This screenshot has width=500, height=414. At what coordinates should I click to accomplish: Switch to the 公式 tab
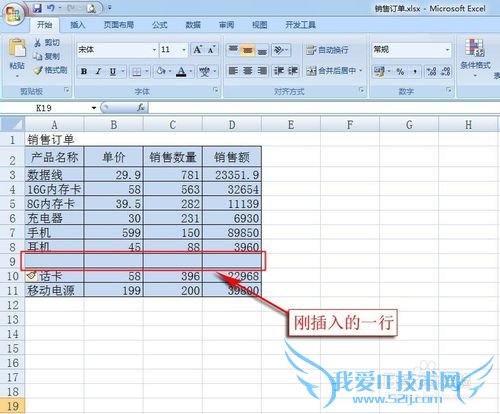[159, 25]
